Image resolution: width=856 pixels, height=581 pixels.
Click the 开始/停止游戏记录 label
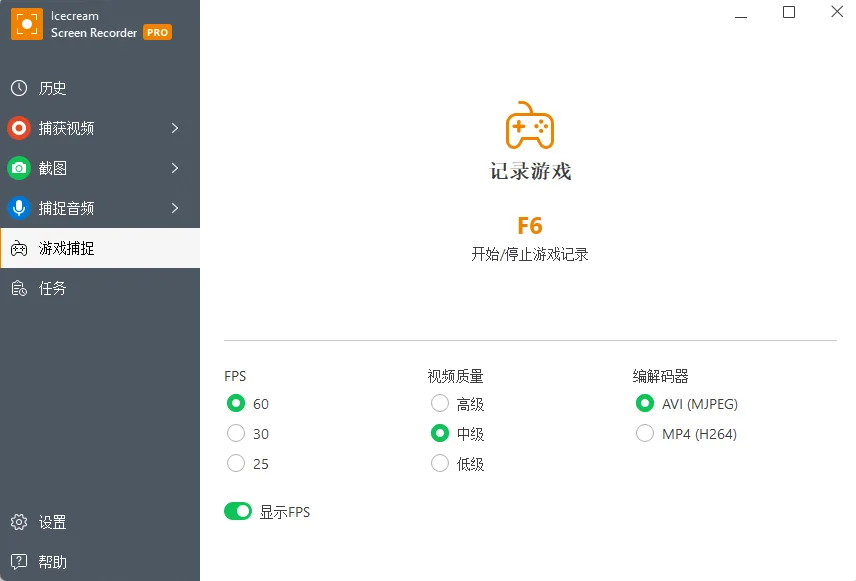pyautogui.click(x=530, y=254)
